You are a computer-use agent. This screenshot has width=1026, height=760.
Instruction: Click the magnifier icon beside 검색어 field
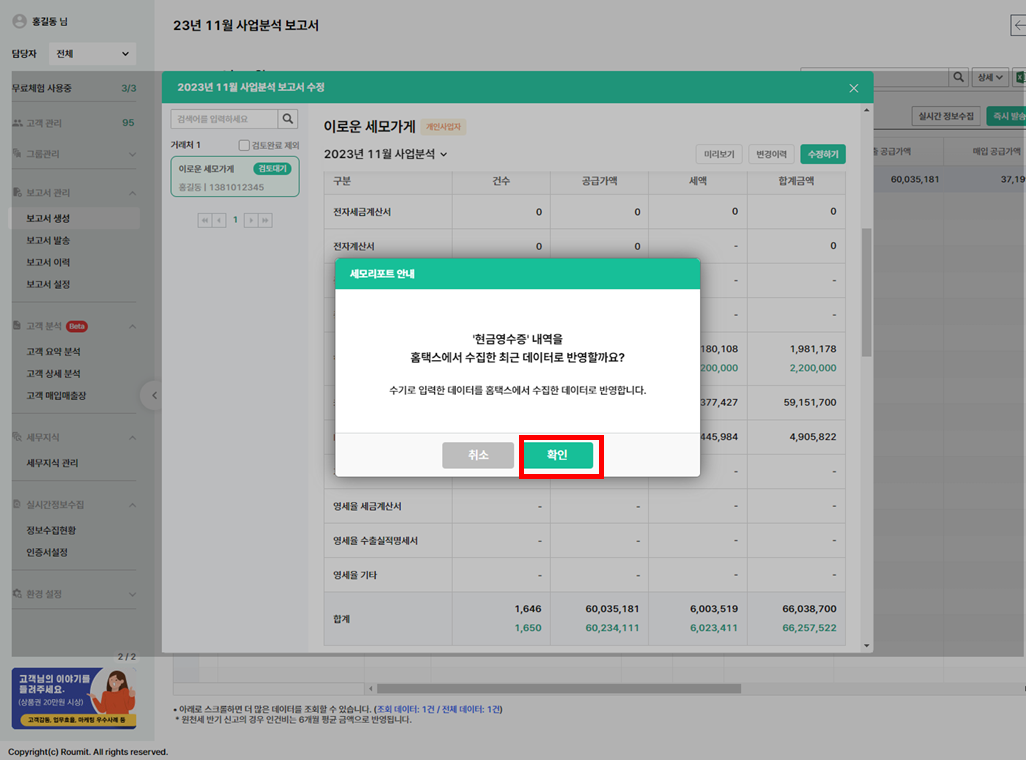[287, 119]
